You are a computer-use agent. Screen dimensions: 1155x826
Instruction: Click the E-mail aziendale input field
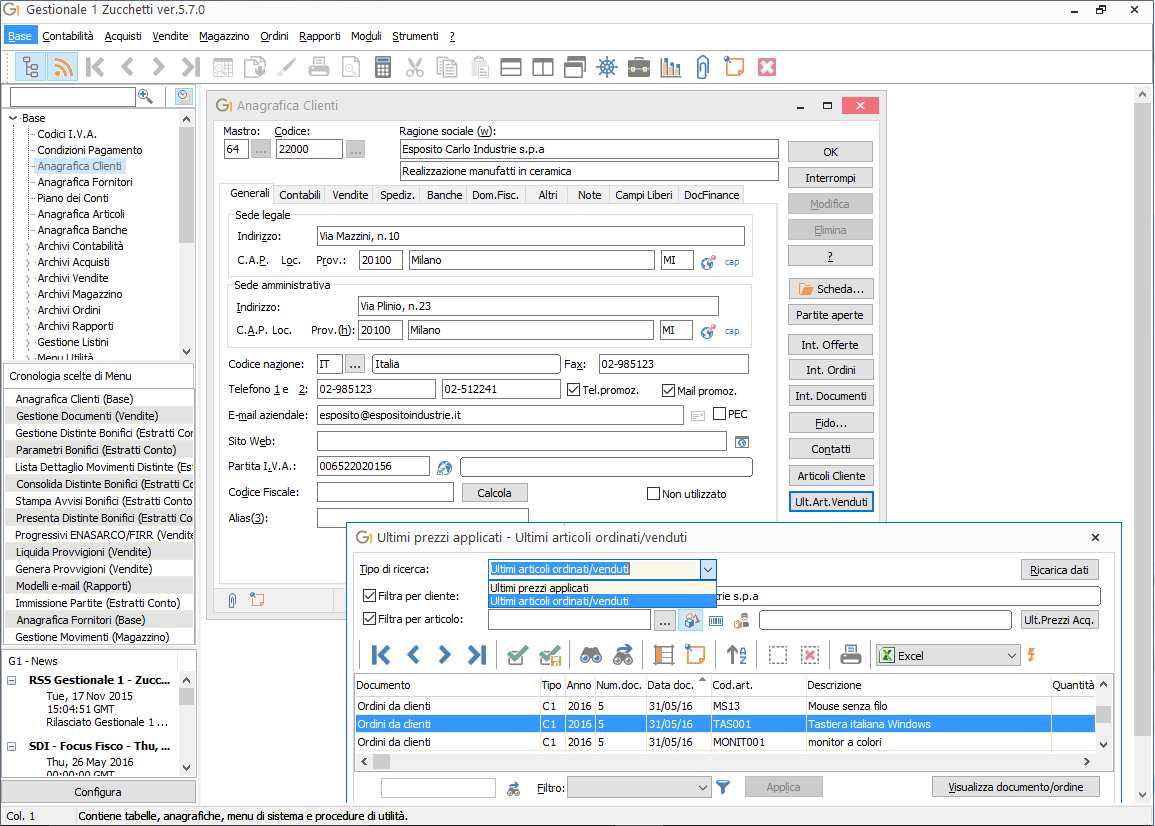pos(500,416)
